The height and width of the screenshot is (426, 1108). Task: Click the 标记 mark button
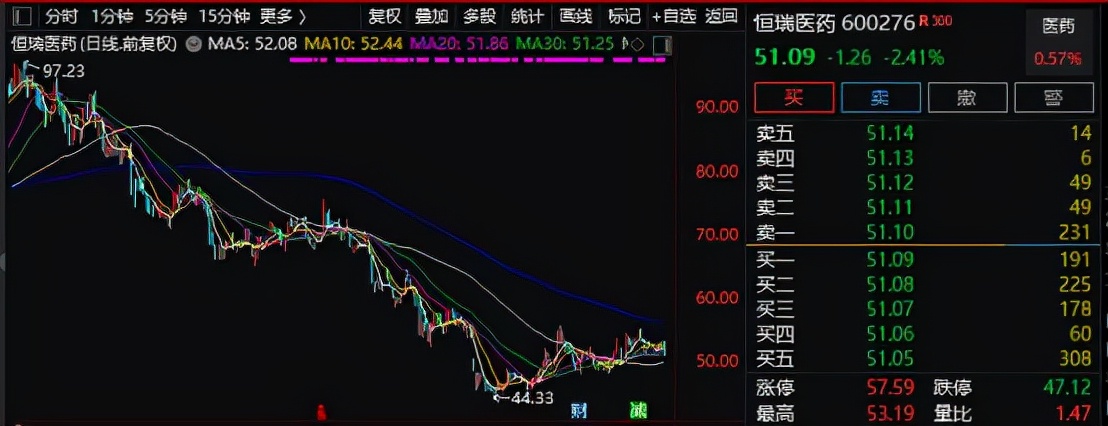(x=624, y=16)
